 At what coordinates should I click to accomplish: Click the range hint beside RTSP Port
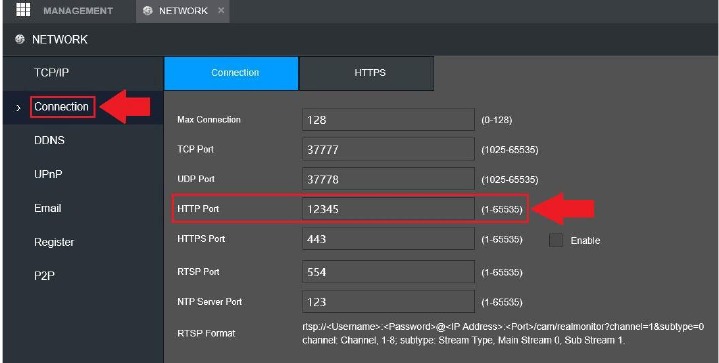pyautogui.click(x=502, y=272)
